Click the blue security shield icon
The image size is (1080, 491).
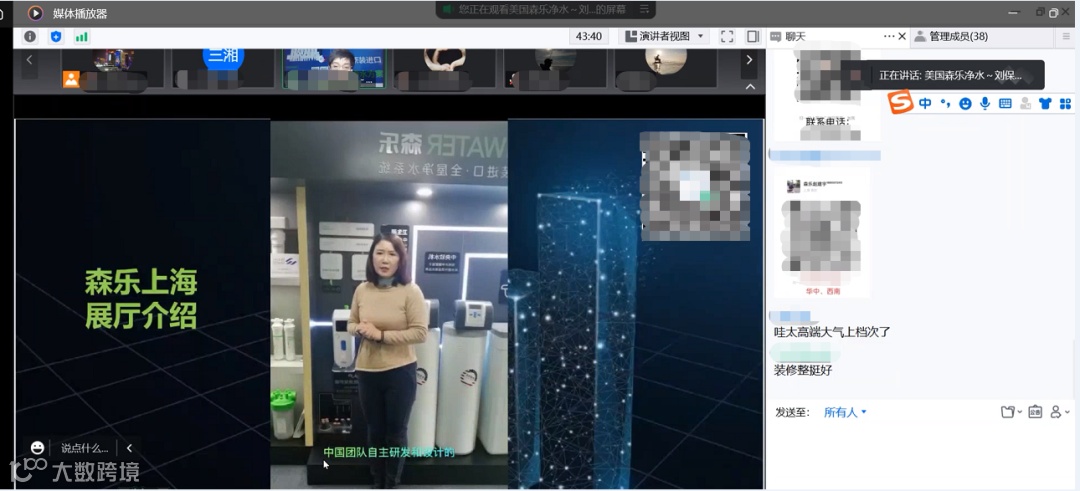56,36
